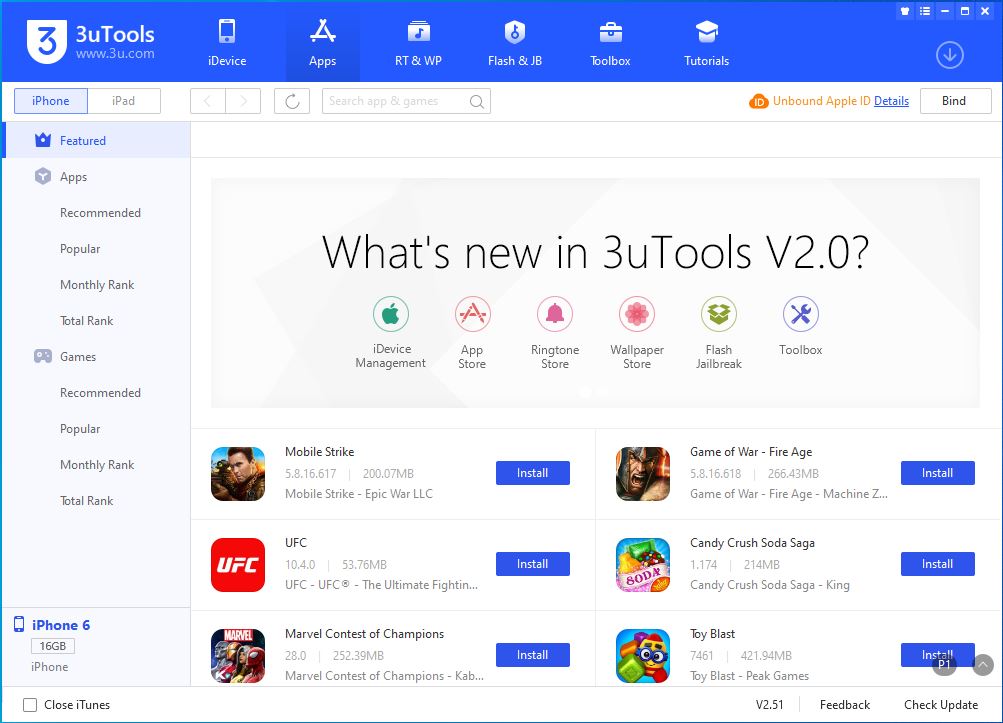Install the UFC app

point(533,564)
